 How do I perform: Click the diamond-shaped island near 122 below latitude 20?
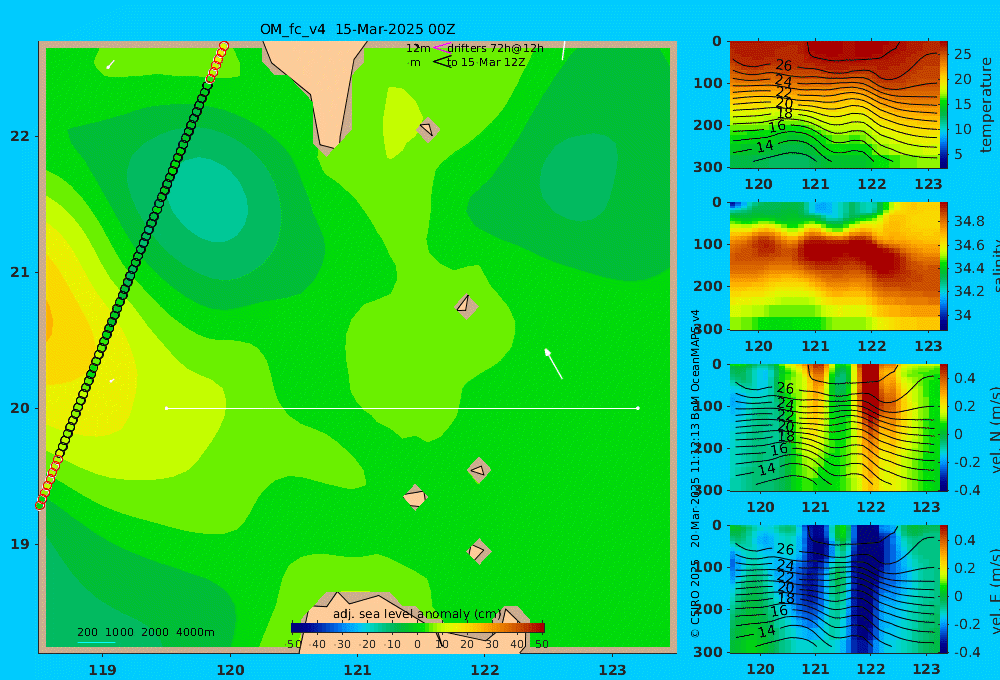coord(478,471)
